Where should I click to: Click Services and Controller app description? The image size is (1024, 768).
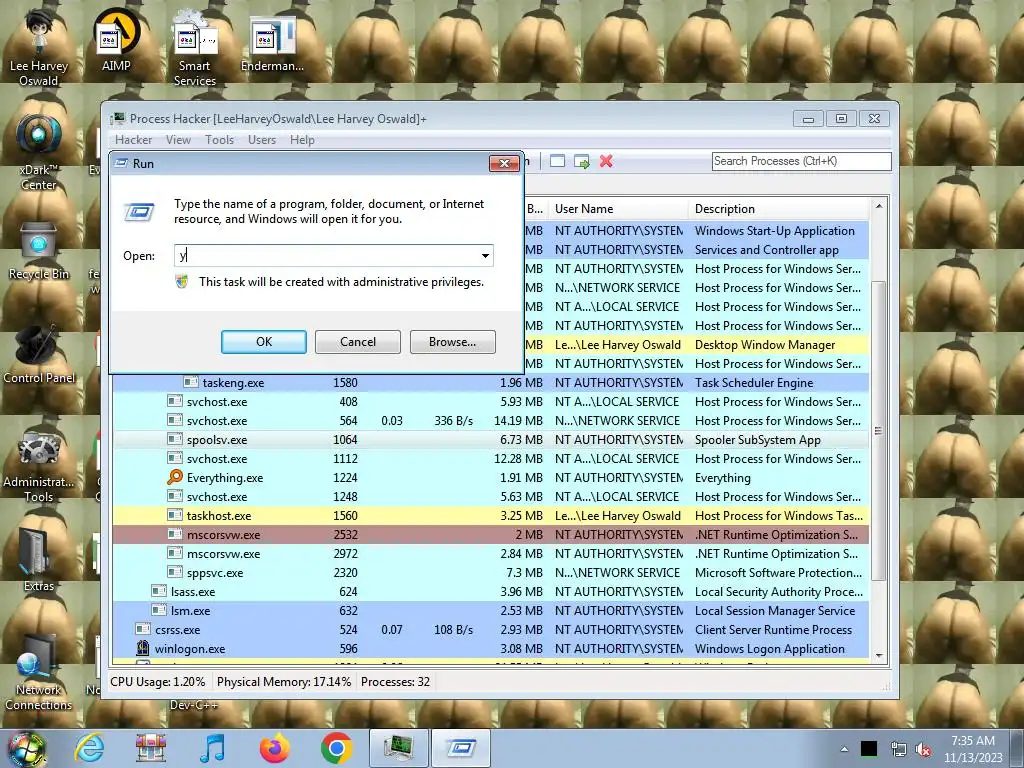pyautogui.click(x=767, y=249)
